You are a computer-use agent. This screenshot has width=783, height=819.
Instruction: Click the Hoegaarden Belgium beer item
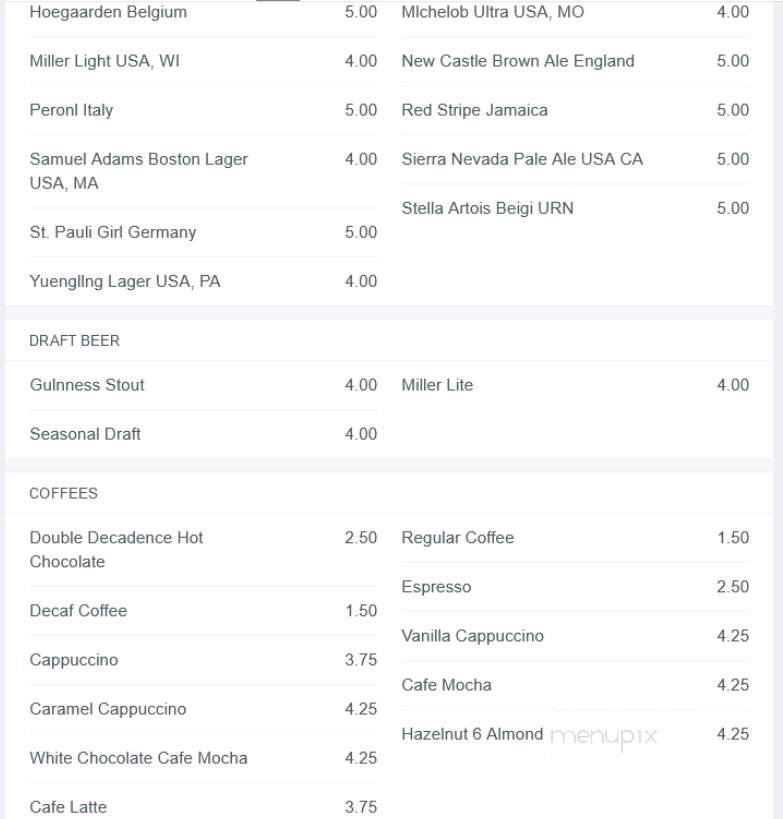[x=108, y=13]
